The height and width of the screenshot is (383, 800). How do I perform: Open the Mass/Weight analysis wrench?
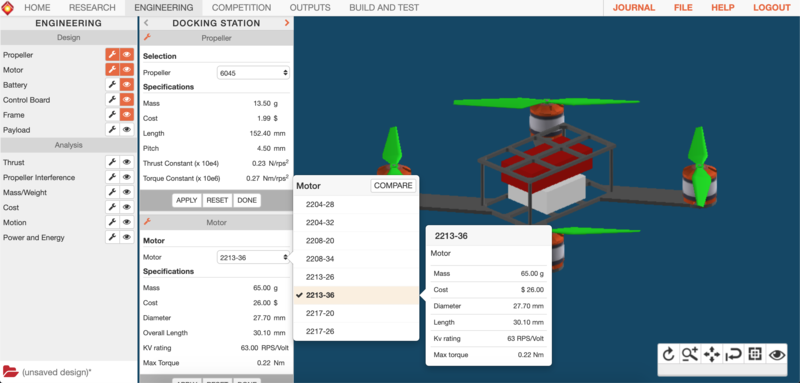(112, 192)
